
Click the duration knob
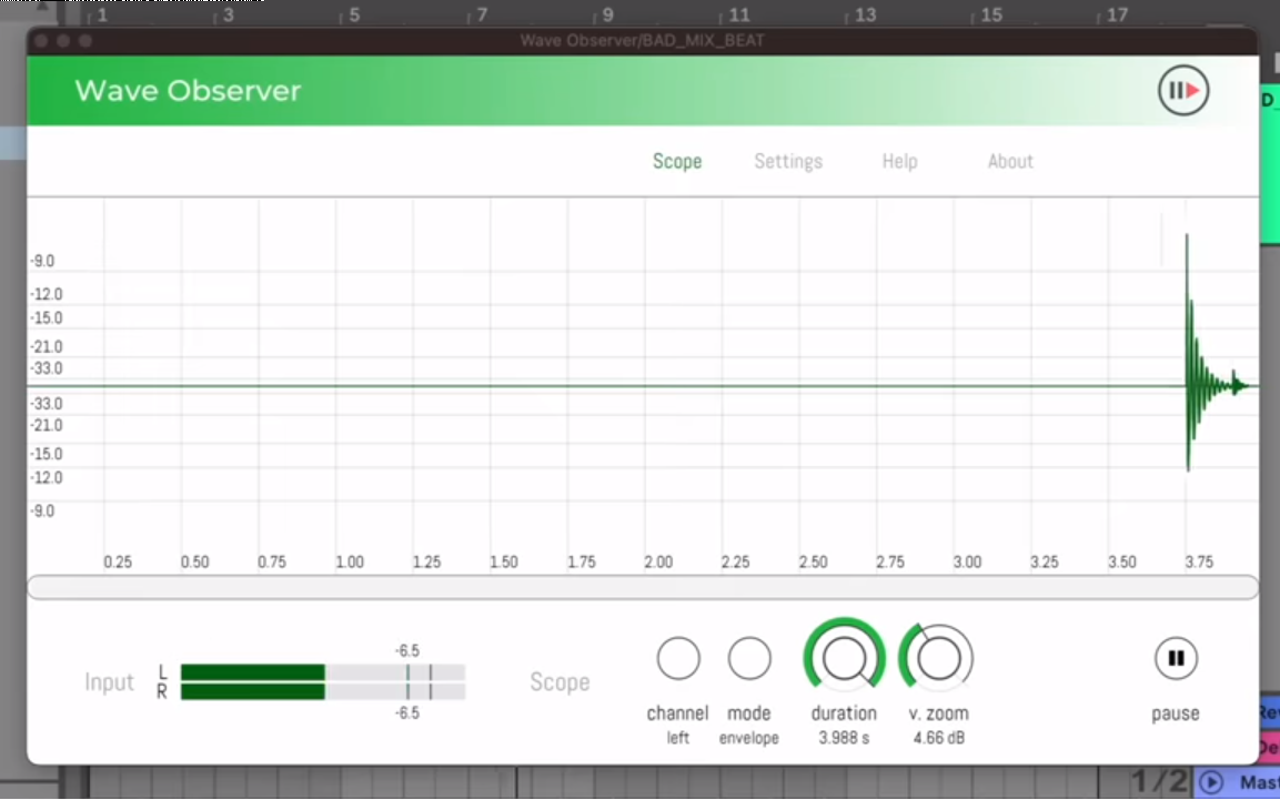pos(844,657)
